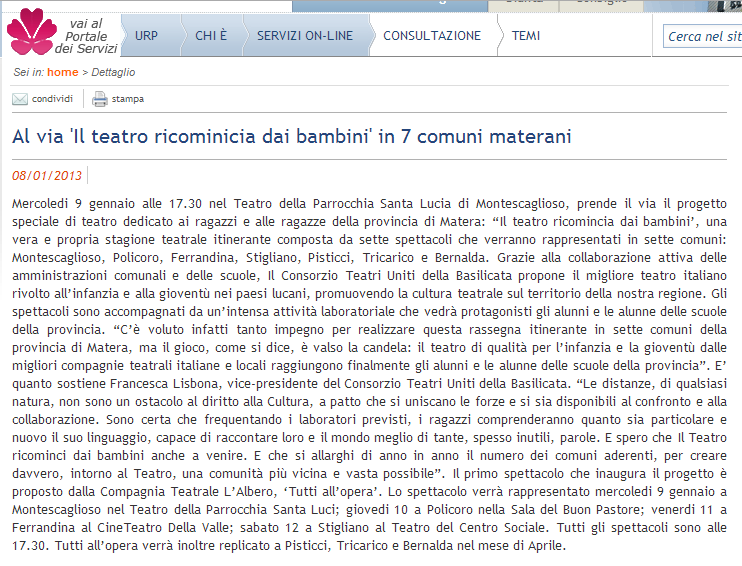Screen dimensions: 742x566
Task: Click the envelope share icon
Action: (20, 99)
